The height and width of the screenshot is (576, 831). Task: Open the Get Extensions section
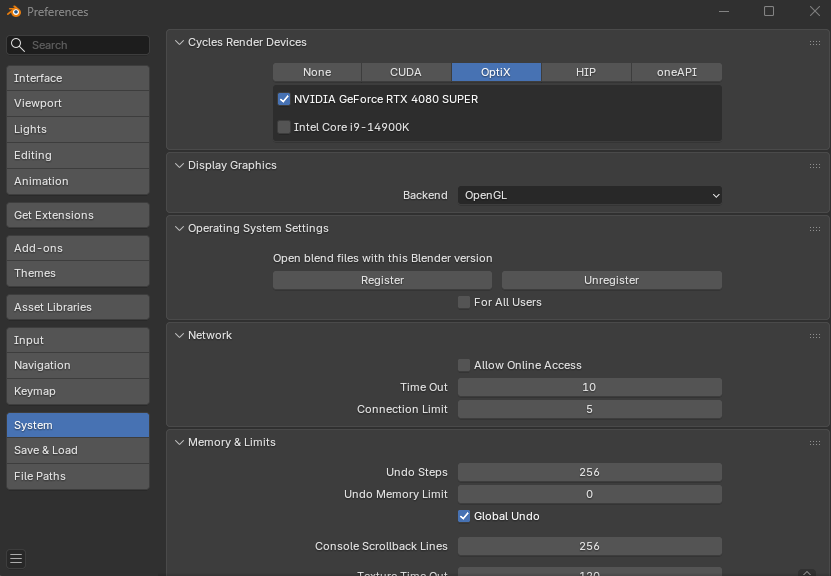[x=78, y=215]
